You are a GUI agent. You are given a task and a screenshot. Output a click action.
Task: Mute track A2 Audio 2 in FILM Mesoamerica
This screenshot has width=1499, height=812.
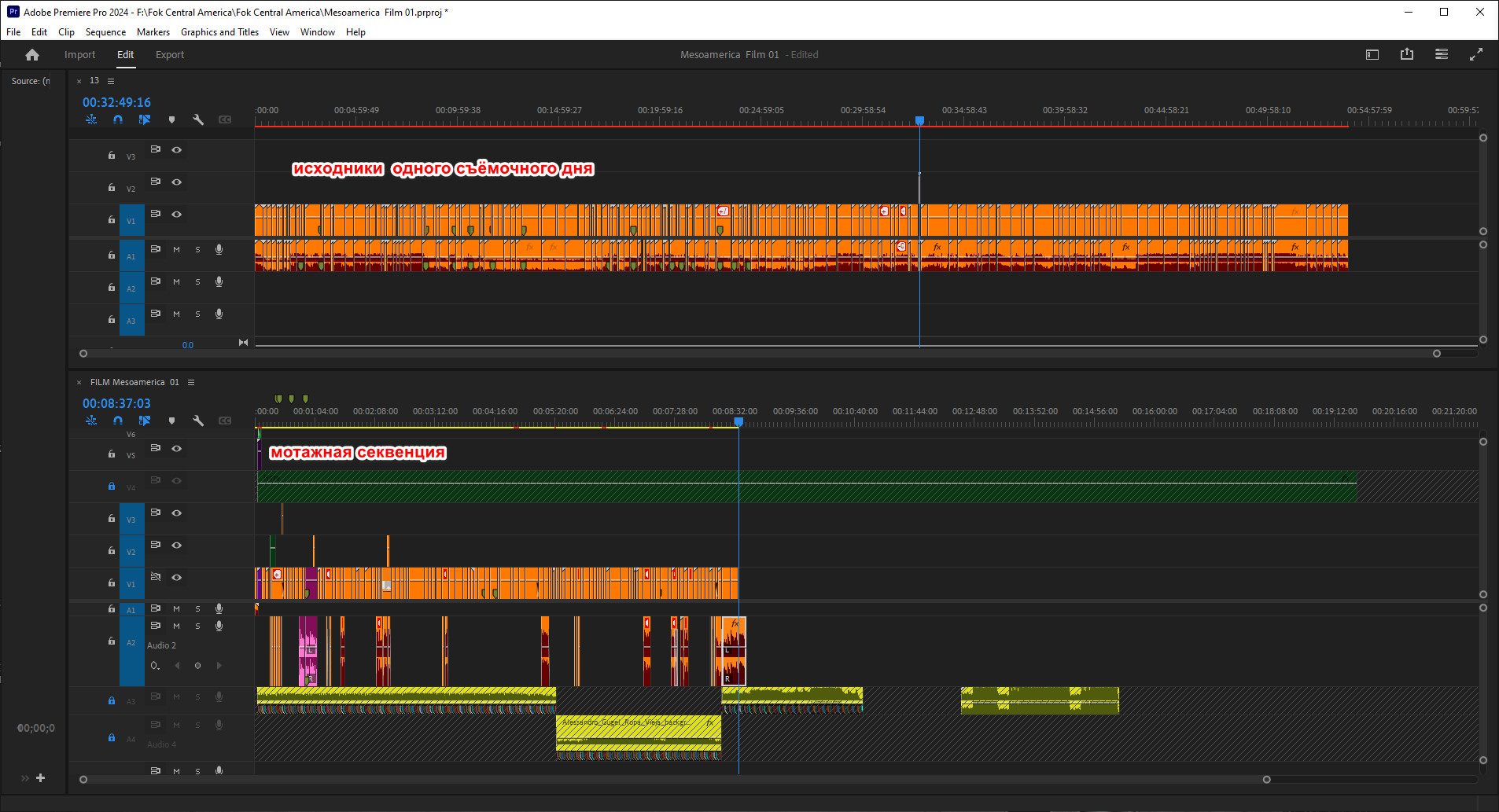point(176,626)
